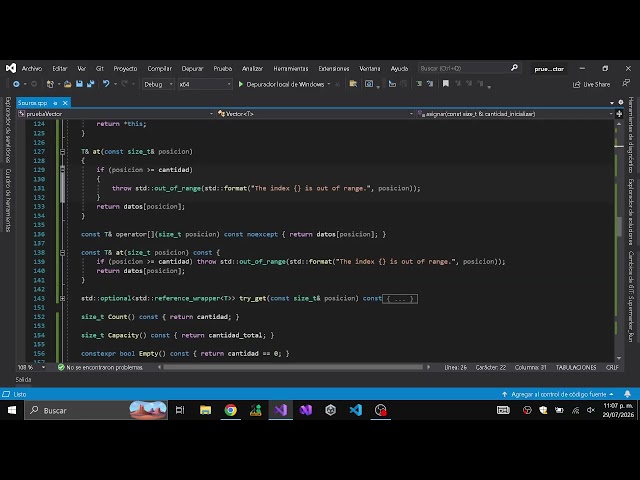Click the bookmark toolbar icon
This screenshot has height=480, width=640.
446,84
